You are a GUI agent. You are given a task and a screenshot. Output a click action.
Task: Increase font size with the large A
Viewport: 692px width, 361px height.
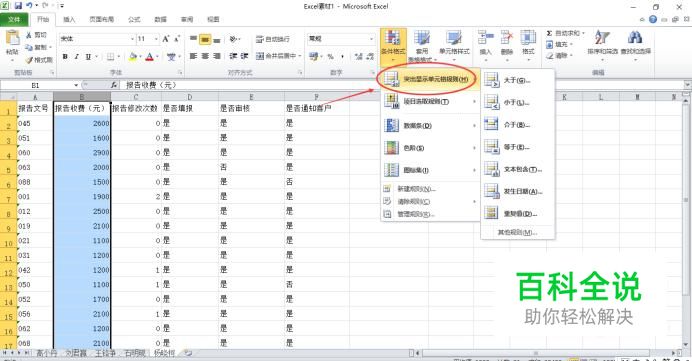coord(166,39)
